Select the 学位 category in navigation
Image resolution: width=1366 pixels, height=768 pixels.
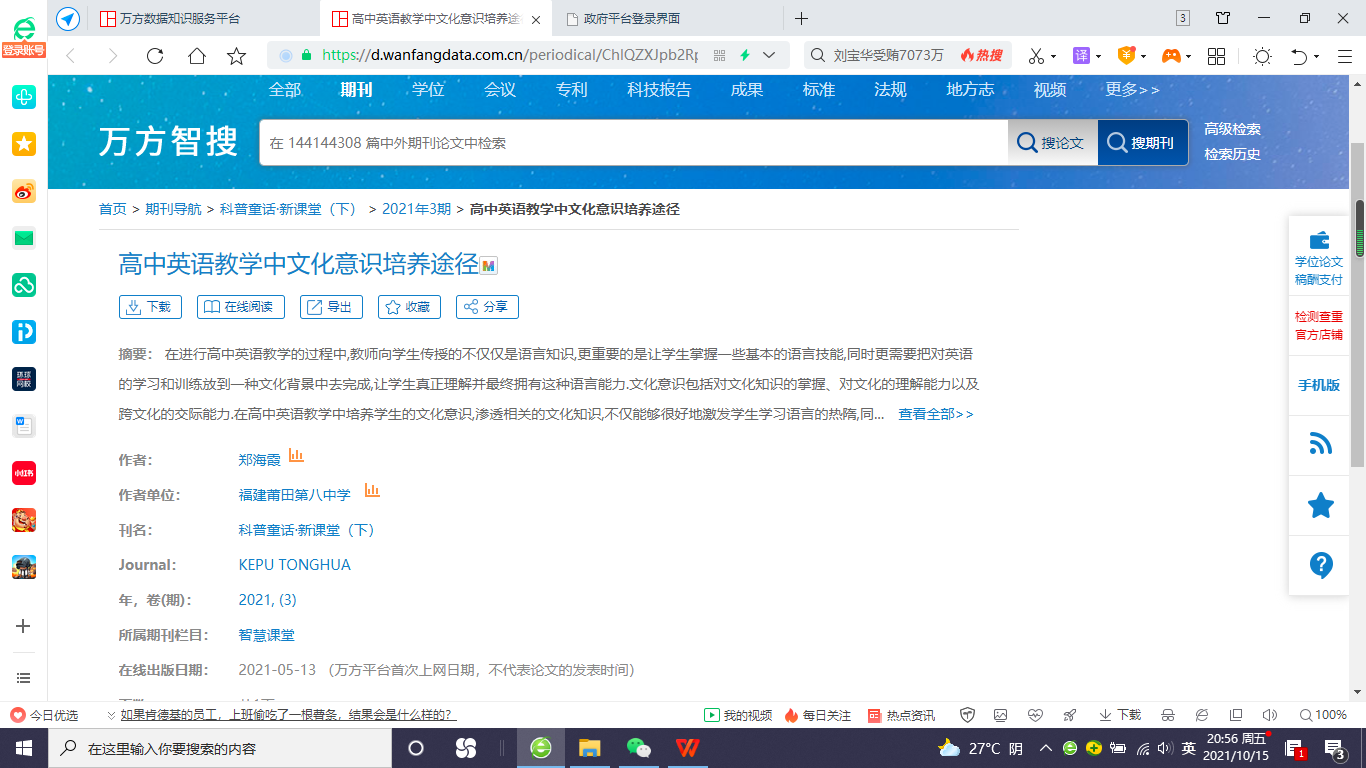pyautogui.click(x=428, y=90)
